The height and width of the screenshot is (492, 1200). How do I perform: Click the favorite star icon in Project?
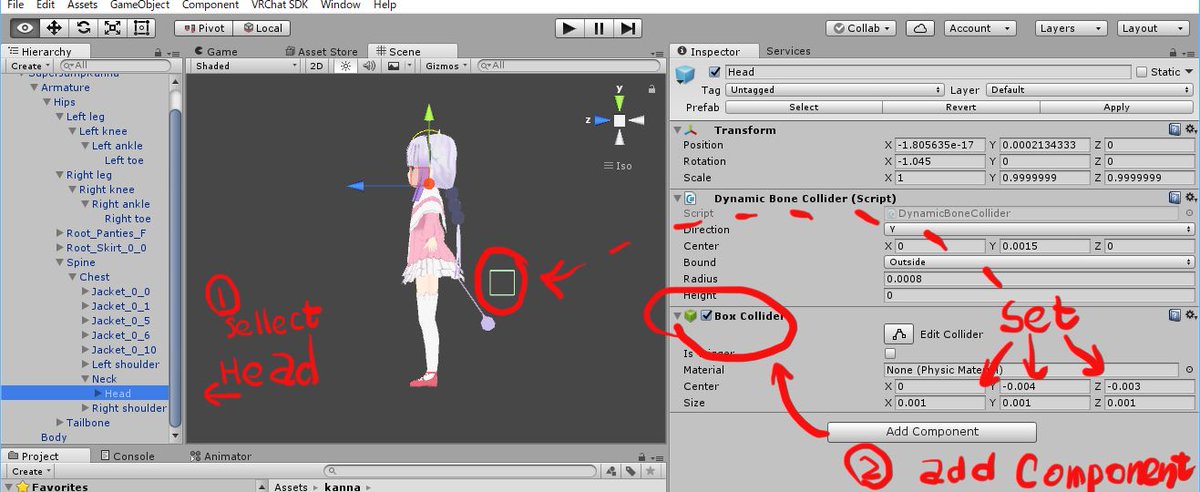point(650,470)
